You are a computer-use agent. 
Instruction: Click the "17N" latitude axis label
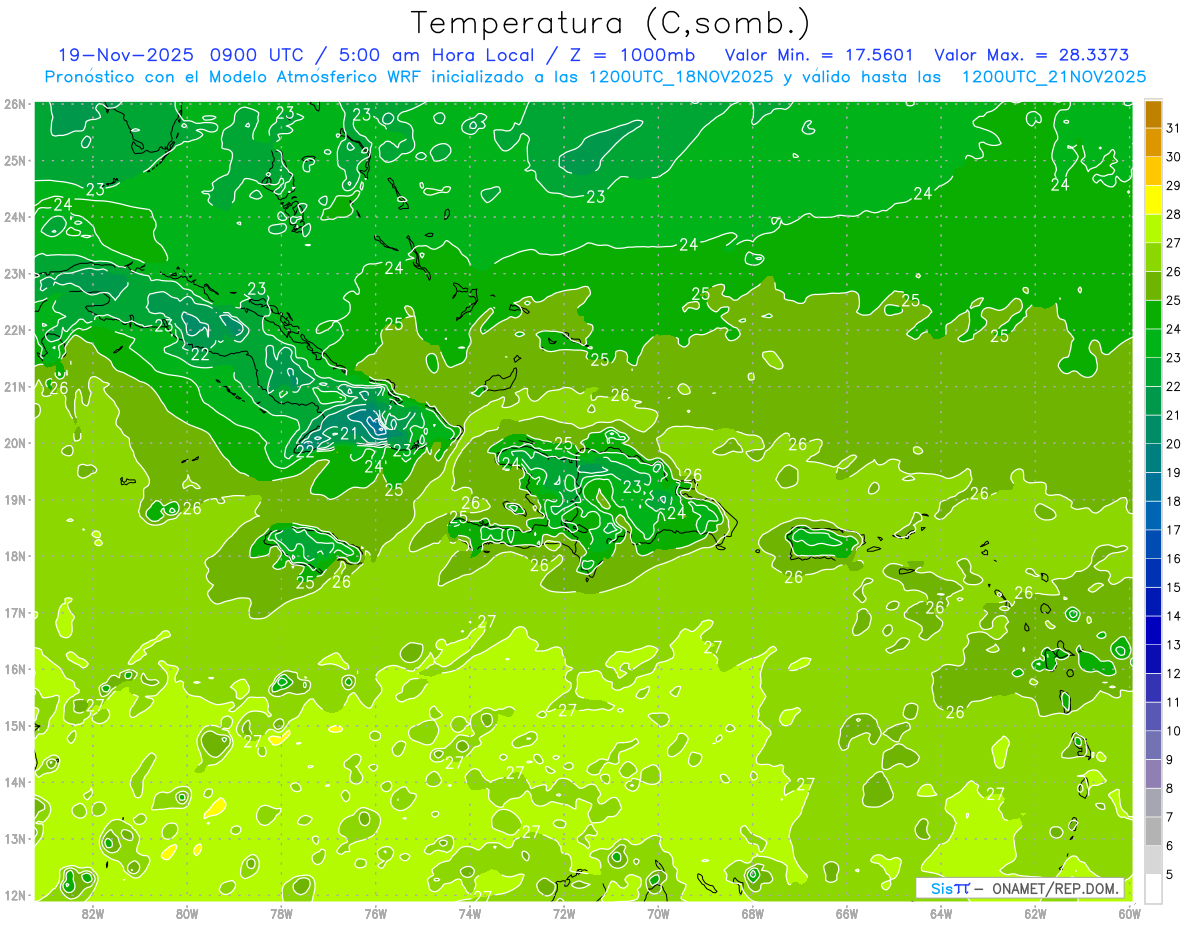pyautogui.click(x=15, y=613)
